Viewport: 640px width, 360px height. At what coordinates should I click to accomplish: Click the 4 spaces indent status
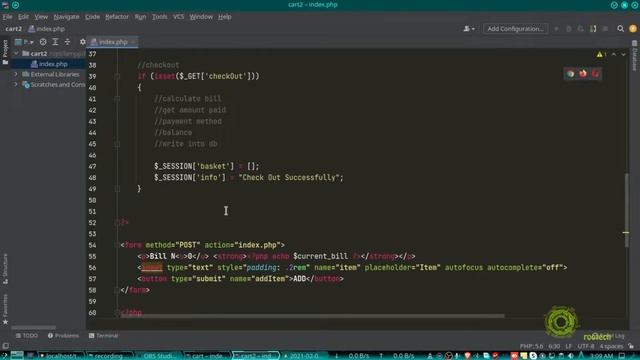pos(611,346)
